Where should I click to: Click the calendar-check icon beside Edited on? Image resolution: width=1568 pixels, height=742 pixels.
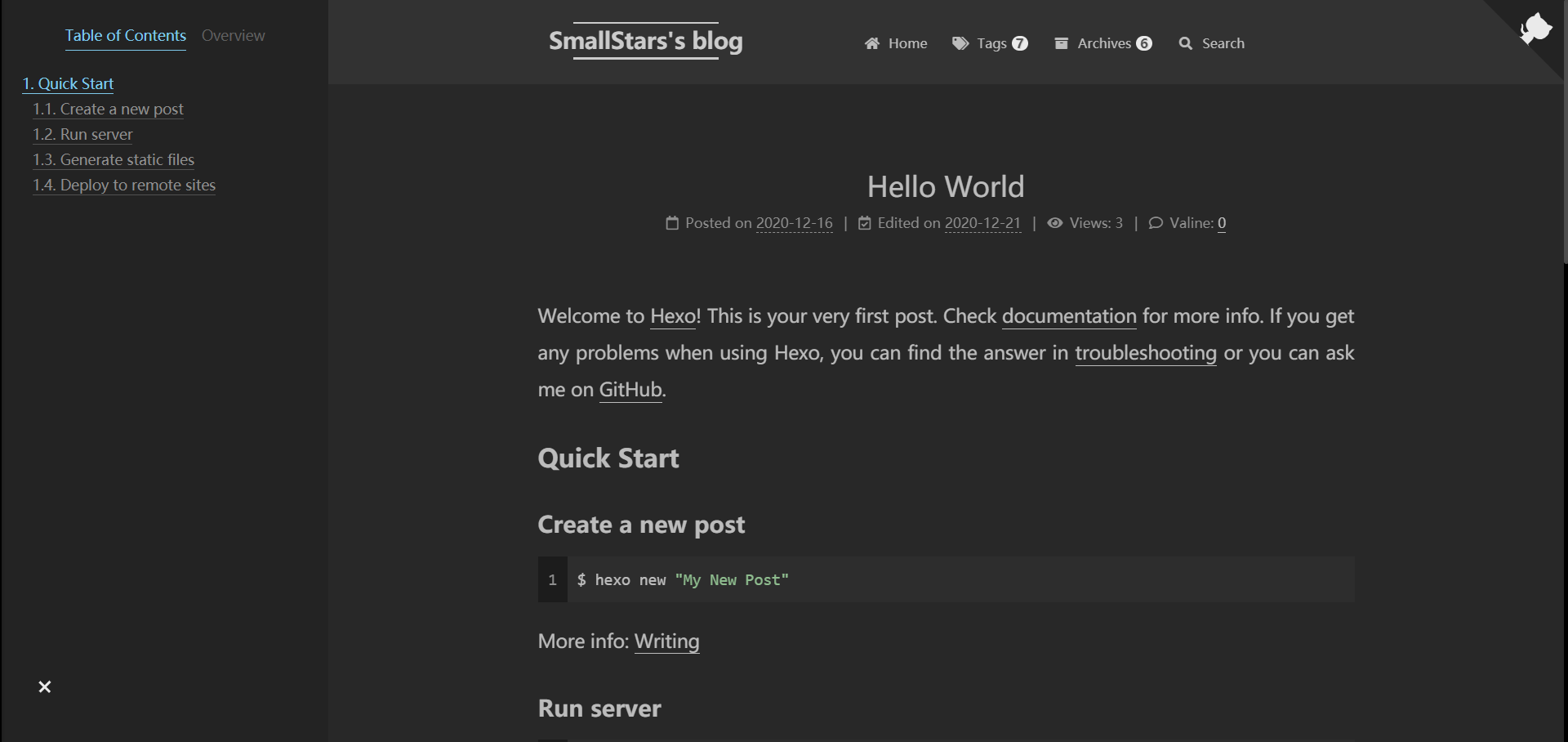tap(865, 223)
